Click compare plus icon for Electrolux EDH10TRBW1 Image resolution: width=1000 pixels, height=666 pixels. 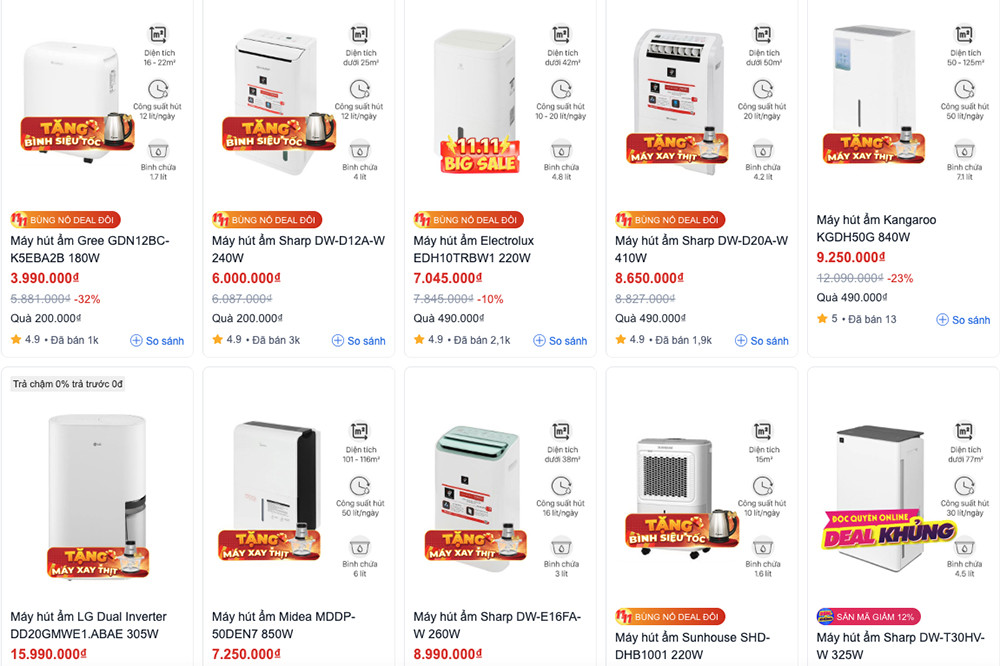point(540,341)
